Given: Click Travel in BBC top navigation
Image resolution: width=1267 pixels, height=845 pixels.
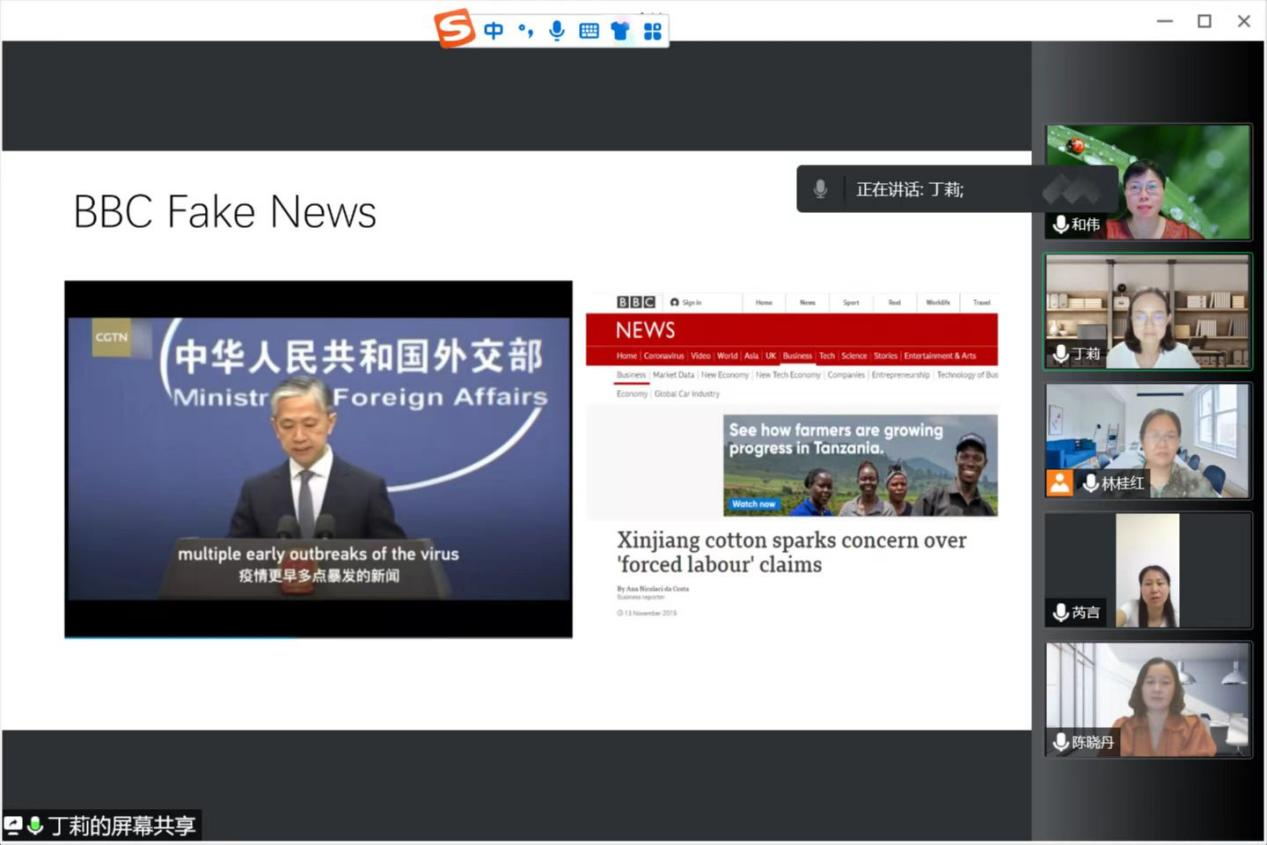Looking at the screenshot, I should (x=982, y=302).
